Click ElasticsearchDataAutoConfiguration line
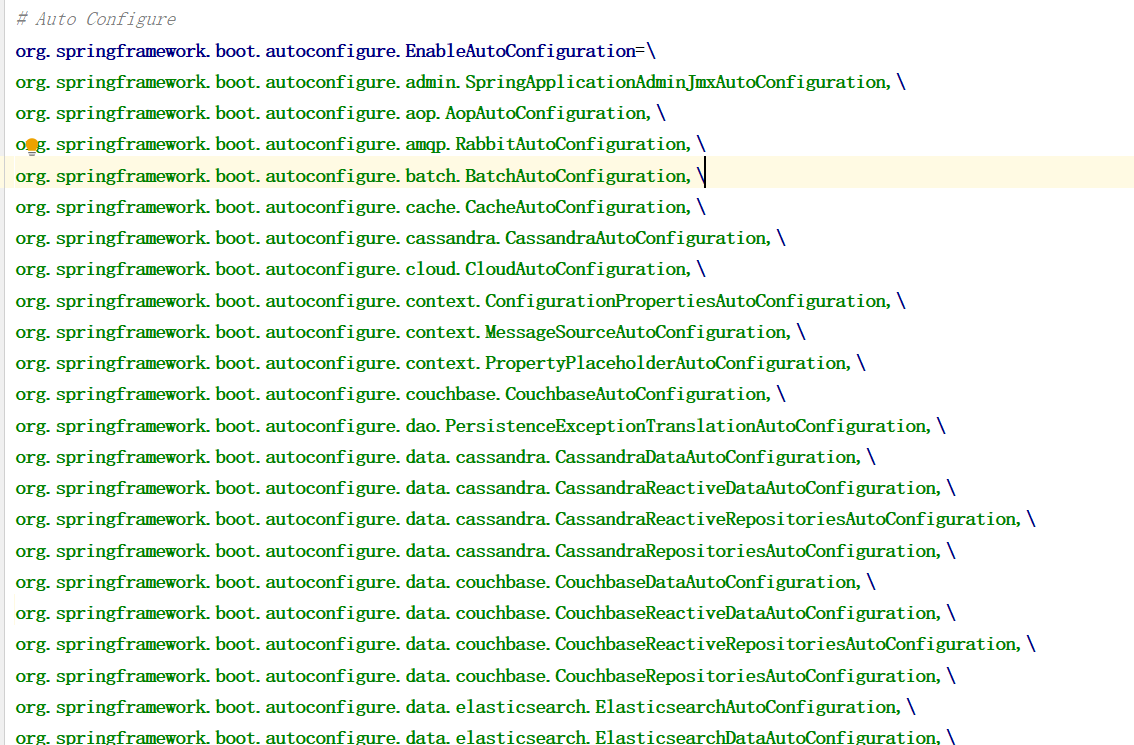This screenshot has width=1134, height=745. coord(485,737)
